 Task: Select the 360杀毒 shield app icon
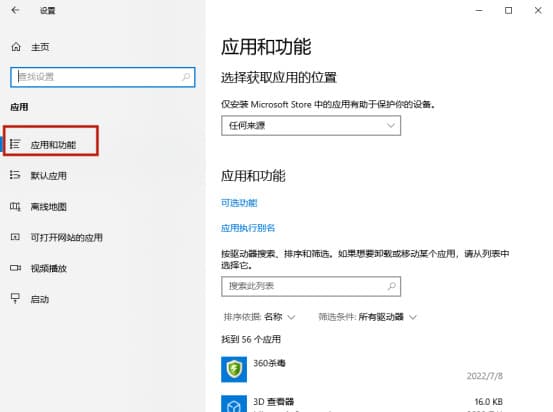234,369
